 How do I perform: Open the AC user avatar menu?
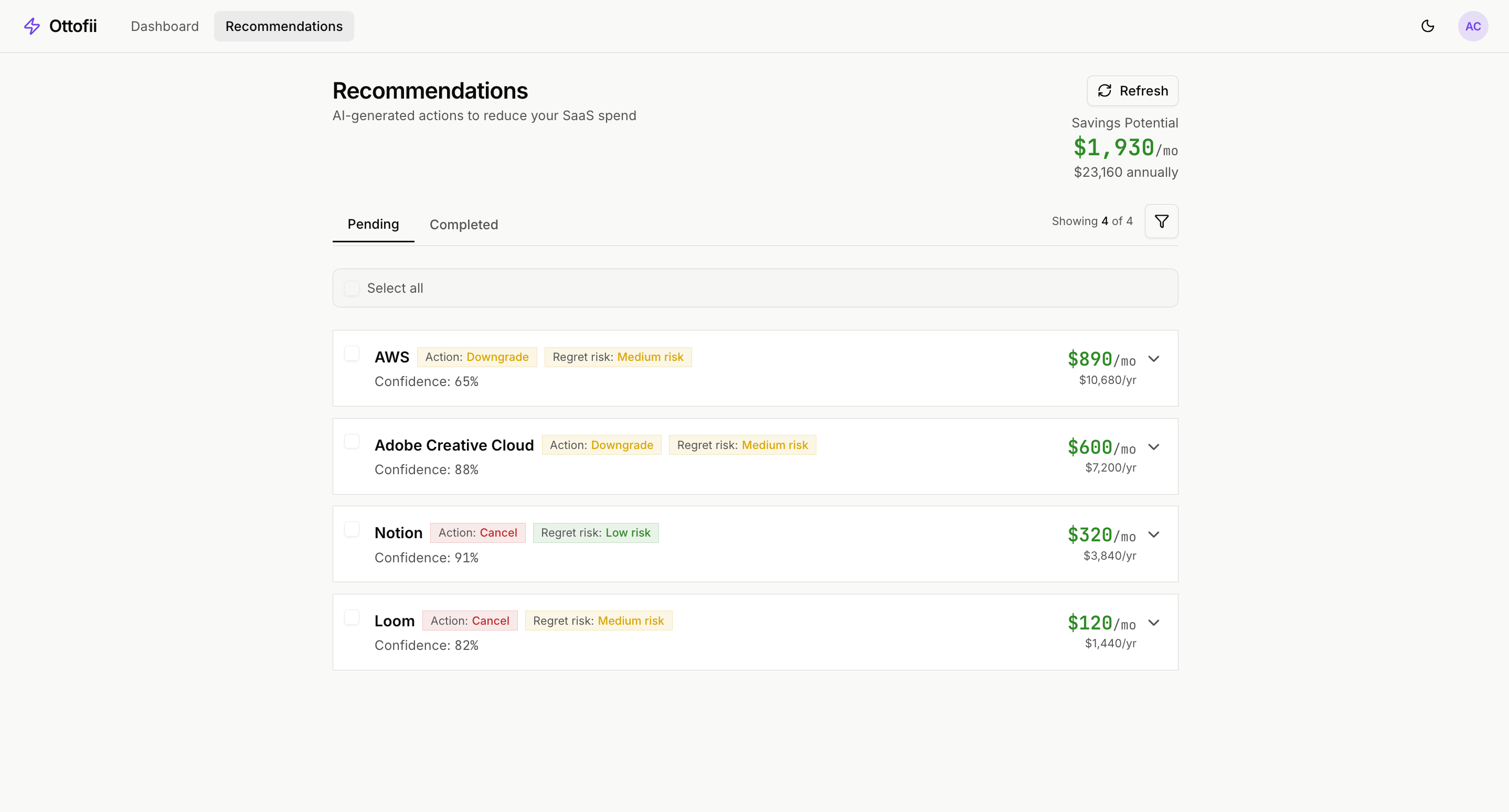click(x=1473, y=26)
